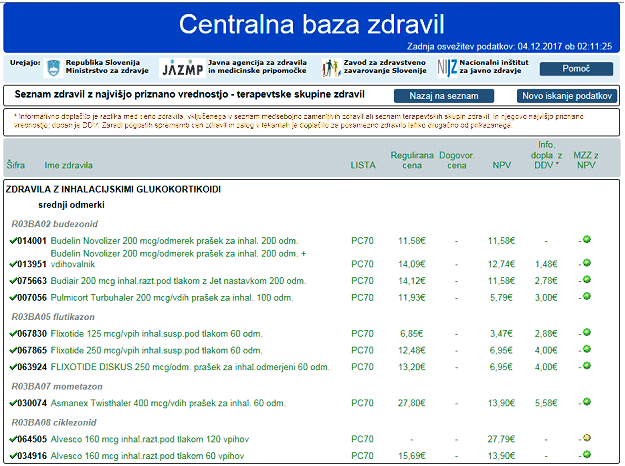This screenshot has height=466, width=625.
Task: Select the R03BA07 mometazon group label
Action: 57,386
